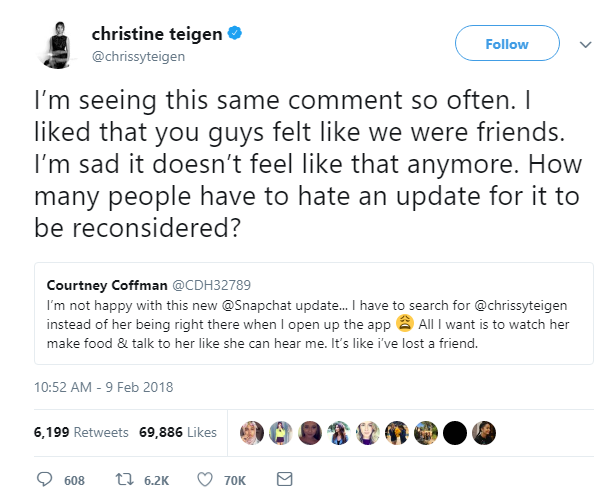Click the 70K likes count
Image resolution: width=609 pixels, height=503 pixels.
[x=235, y=480]
